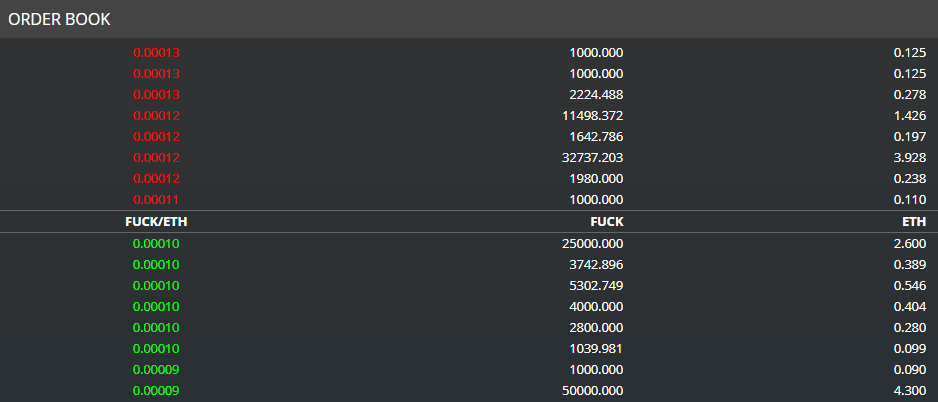
Task: Click the 50000.000 FUCK bid row
Action: coord(469,391)
